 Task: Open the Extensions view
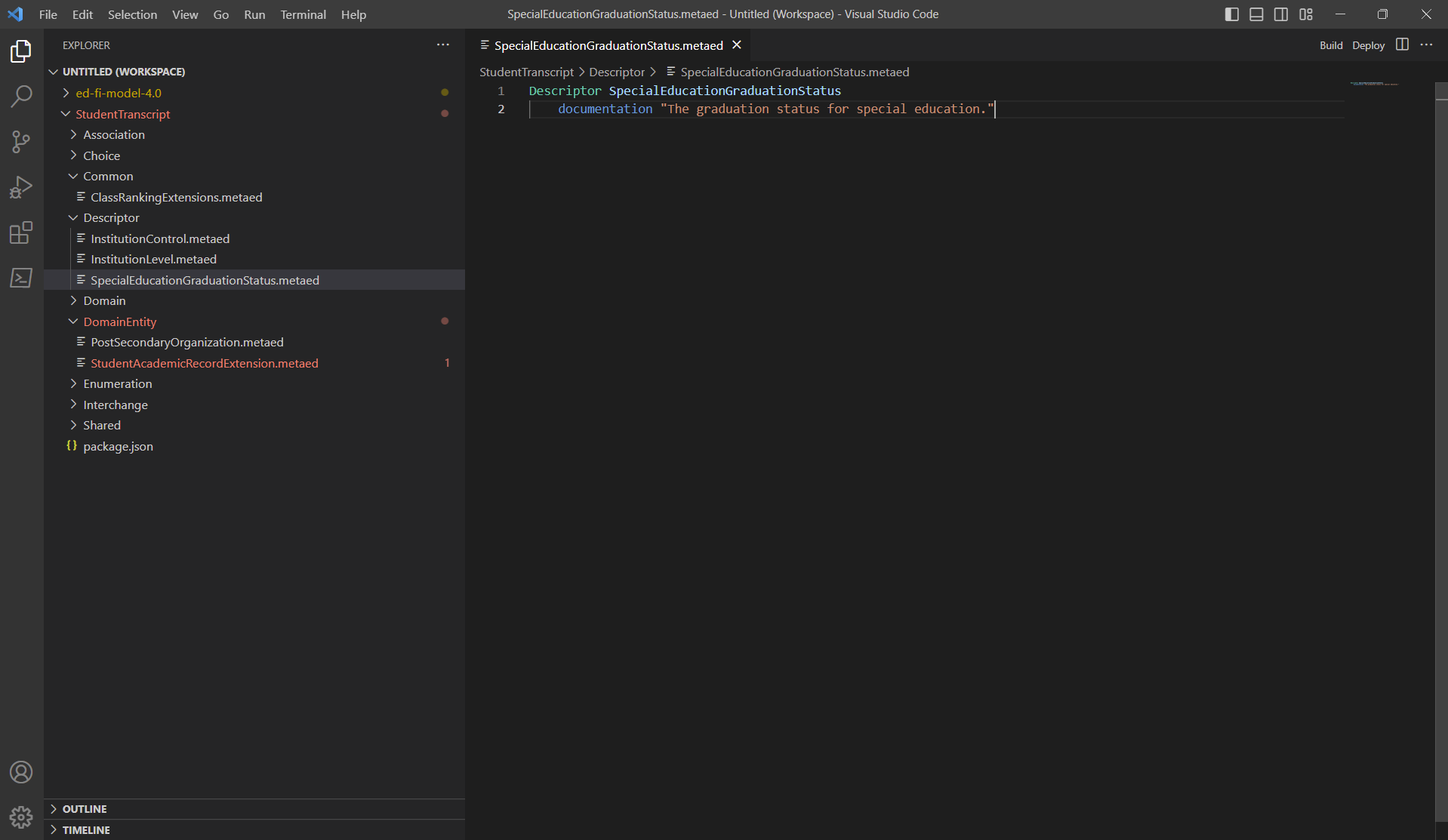point(21,232)
